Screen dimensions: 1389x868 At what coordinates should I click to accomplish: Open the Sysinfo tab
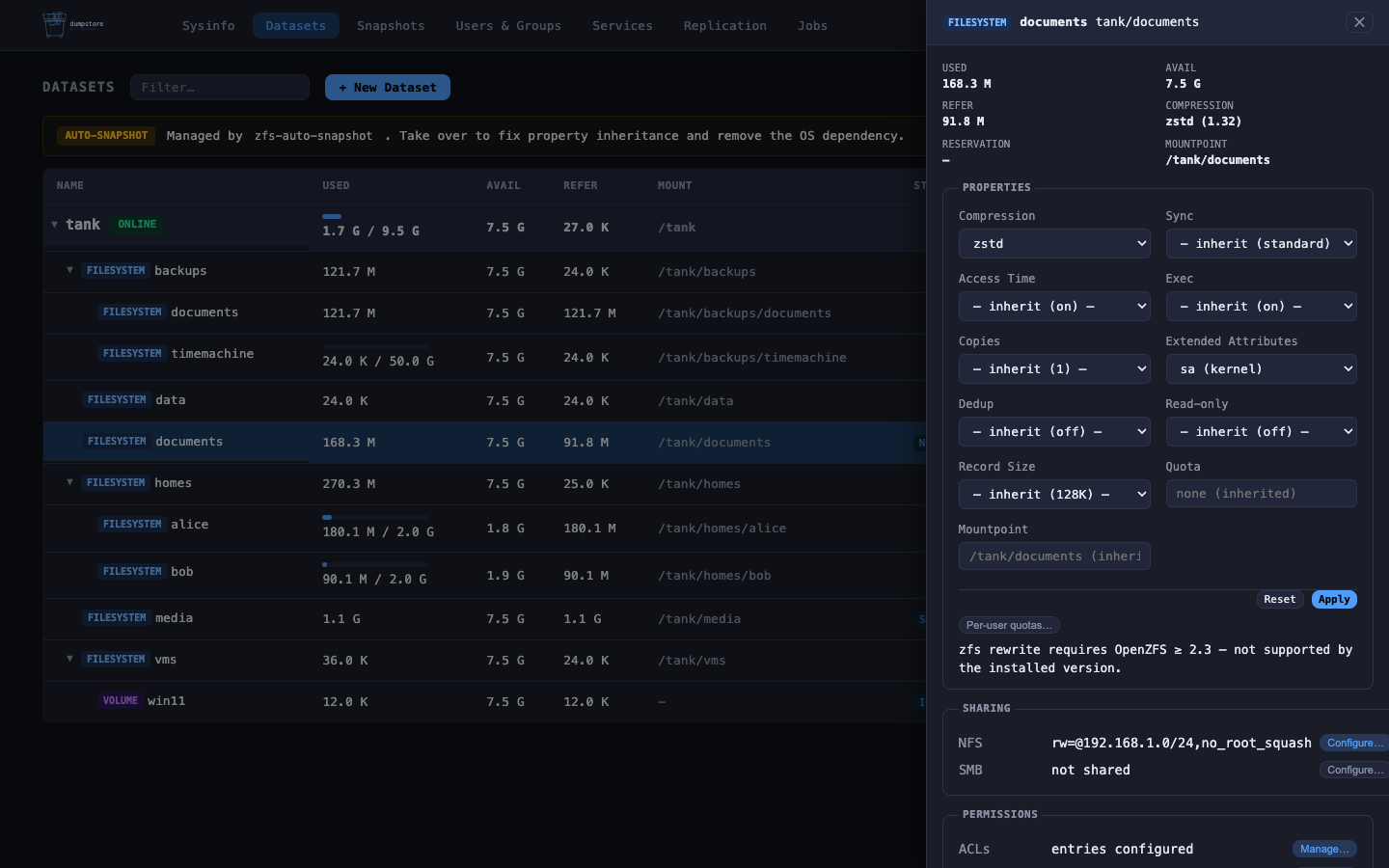coord(208,26)
